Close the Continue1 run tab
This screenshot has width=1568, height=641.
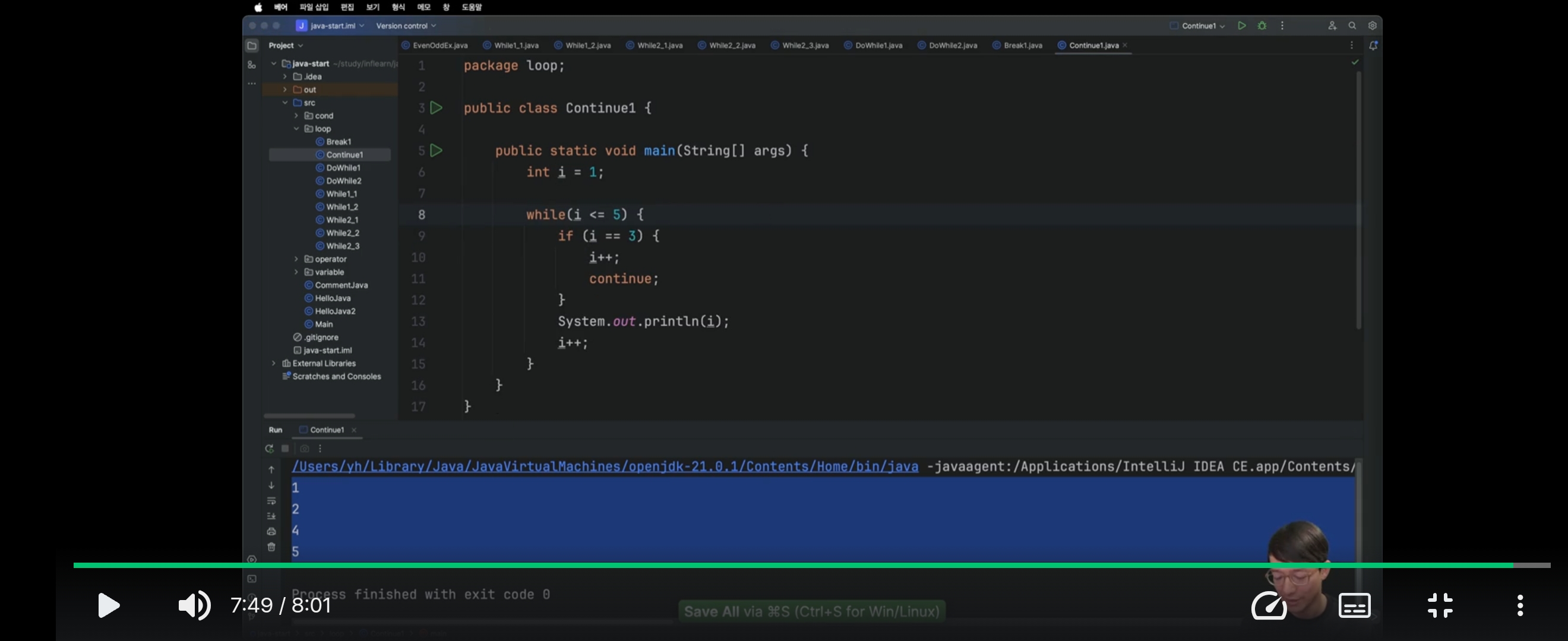[x=353, y=430]
